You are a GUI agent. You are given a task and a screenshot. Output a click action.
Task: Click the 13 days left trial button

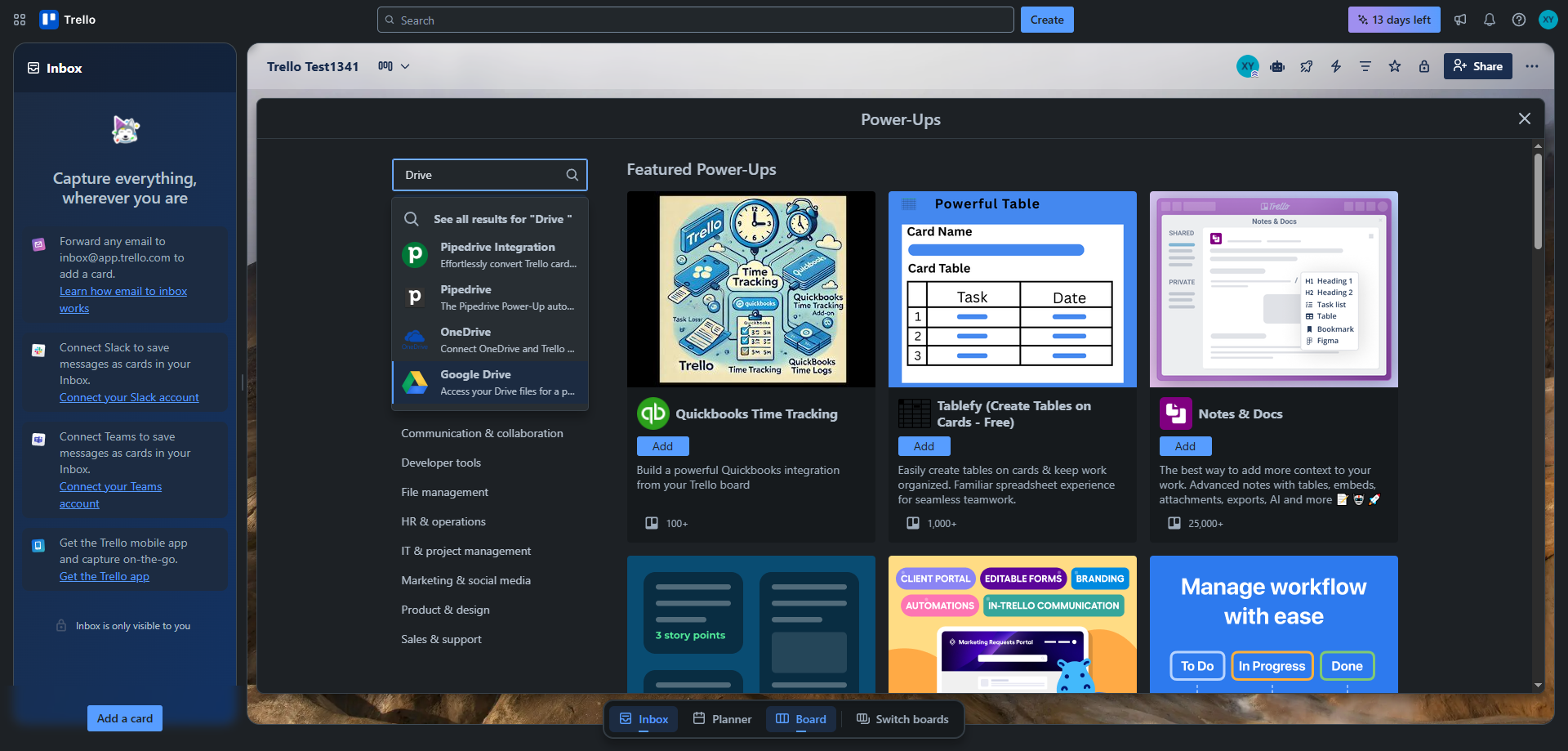point(1394,20)
